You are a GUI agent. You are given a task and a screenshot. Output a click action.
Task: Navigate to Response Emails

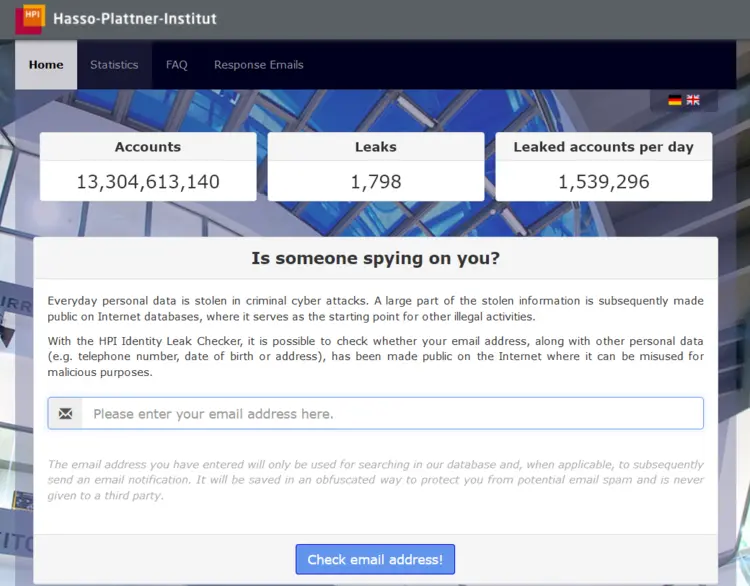(x=258, y=65)
